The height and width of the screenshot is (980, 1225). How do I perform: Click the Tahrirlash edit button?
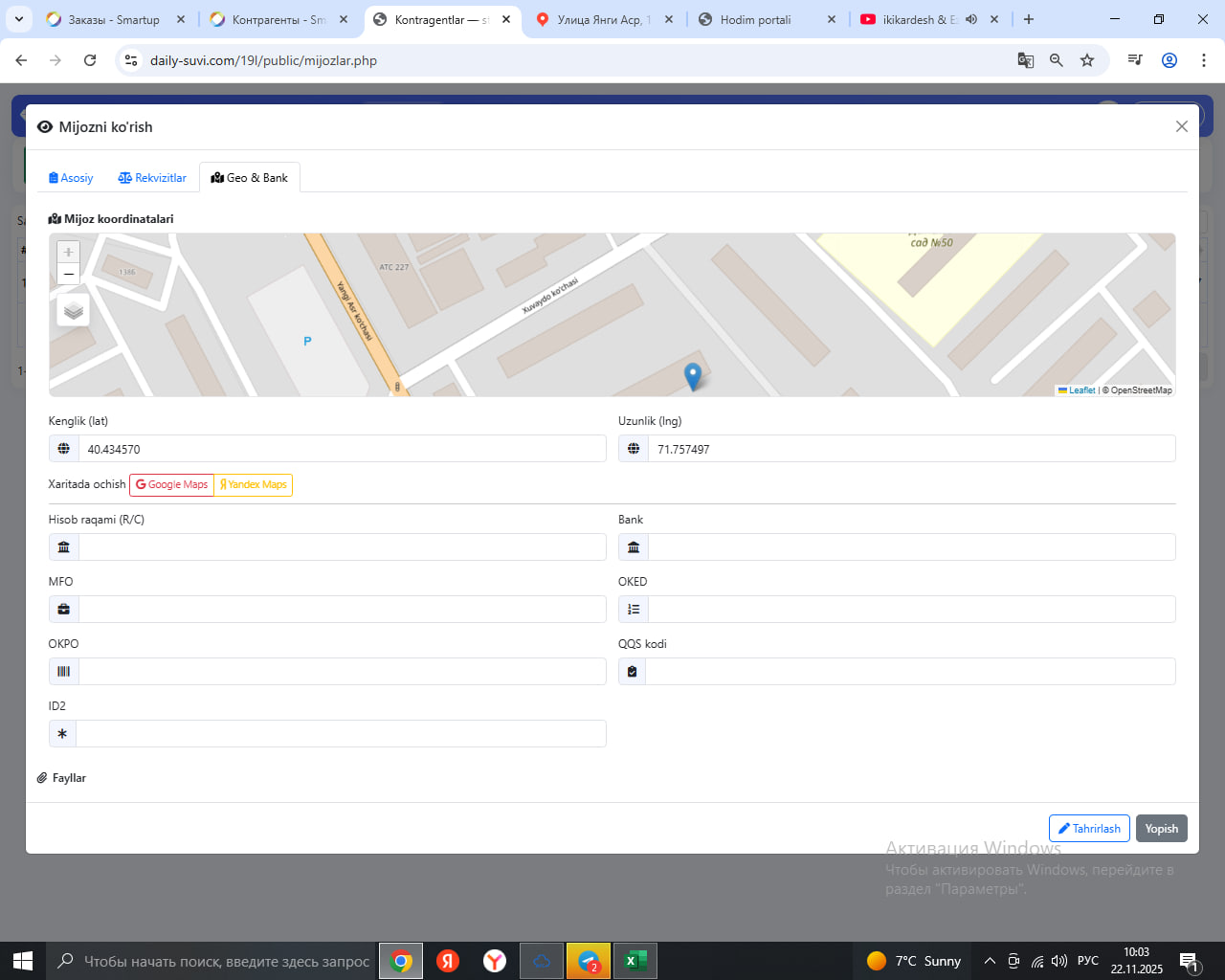(x=1089, y=829)
